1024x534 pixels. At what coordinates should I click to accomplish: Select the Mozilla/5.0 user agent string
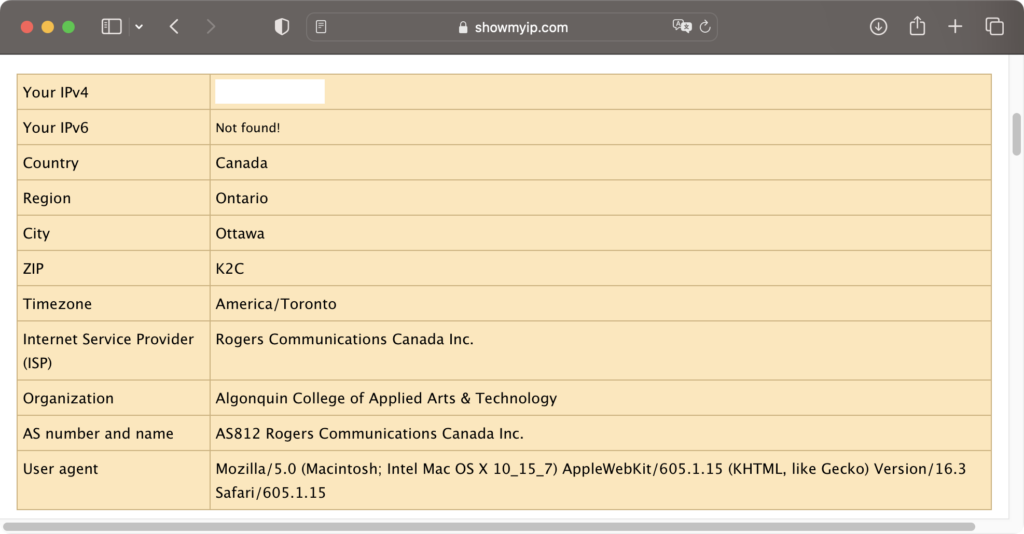[x=590, y=480]
